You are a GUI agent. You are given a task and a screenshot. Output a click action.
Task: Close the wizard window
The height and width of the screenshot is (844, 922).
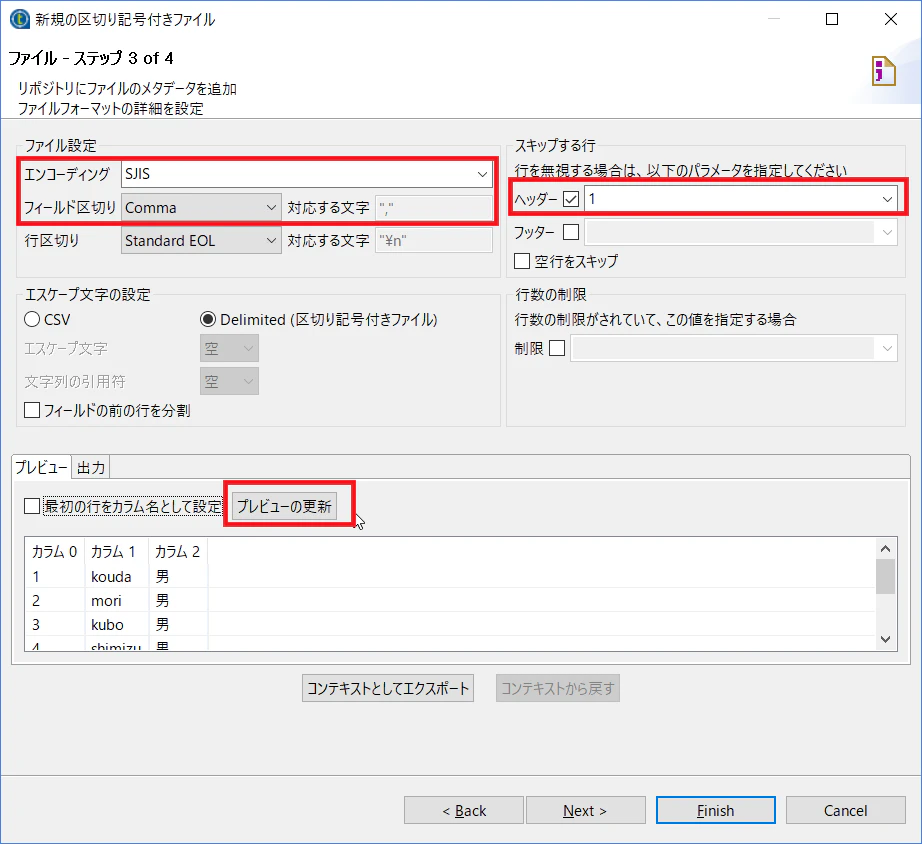(x=891, y=19)
